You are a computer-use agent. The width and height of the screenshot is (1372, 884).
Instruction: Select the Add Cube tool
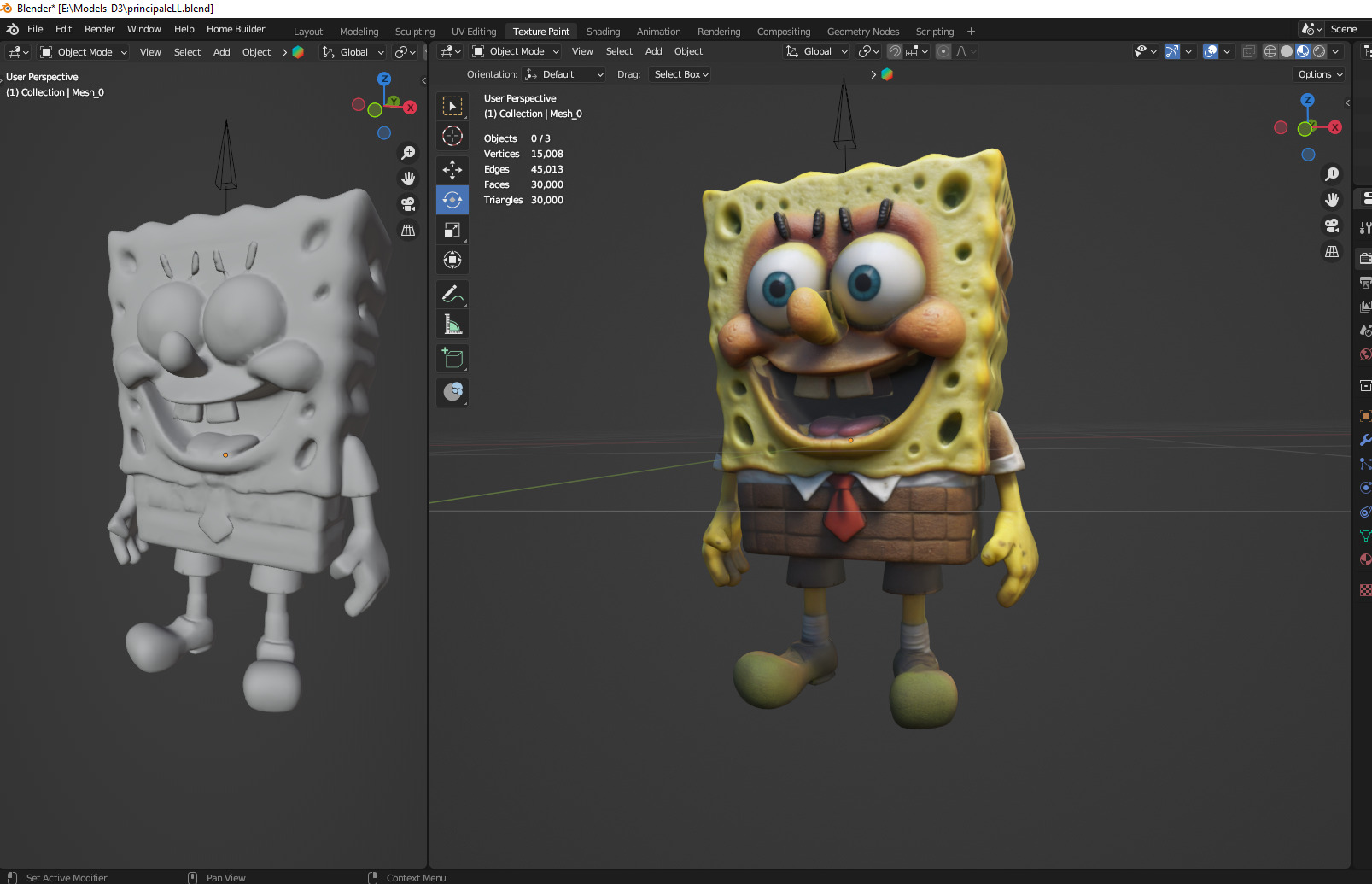[452, 359]
